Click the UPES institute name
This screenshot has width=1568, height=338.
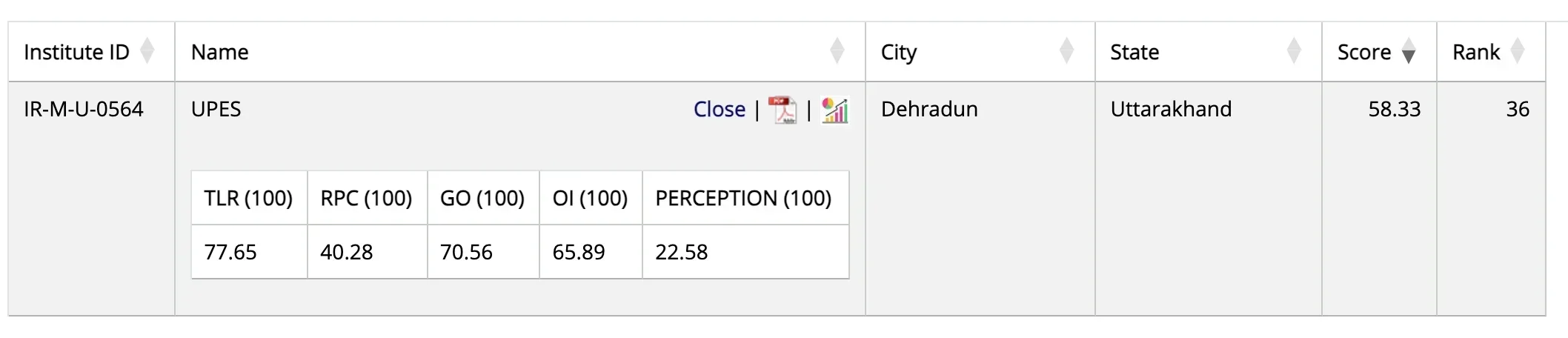(x=216, y=110)
